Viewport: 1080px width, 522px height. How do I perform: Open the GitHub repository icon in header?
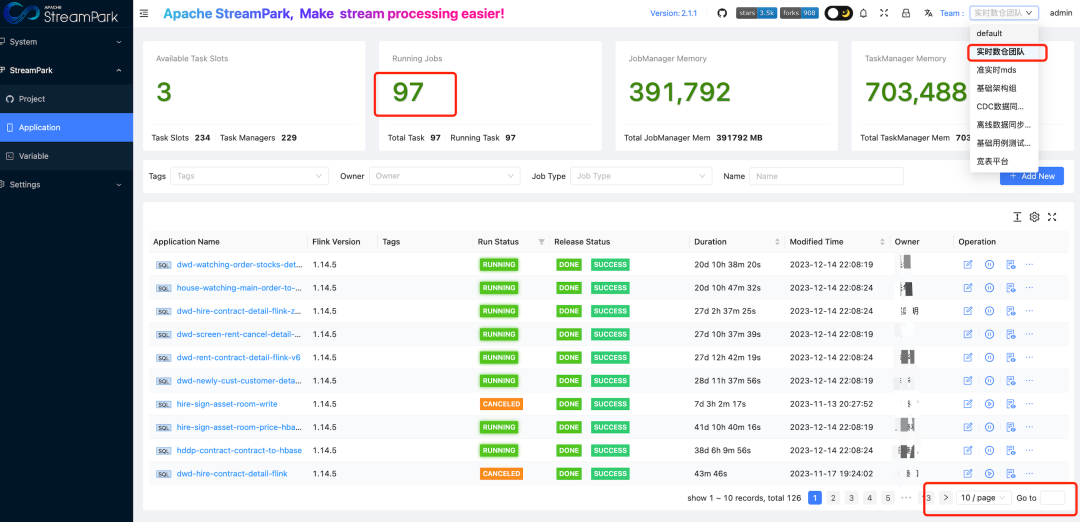tap(722, 13)
